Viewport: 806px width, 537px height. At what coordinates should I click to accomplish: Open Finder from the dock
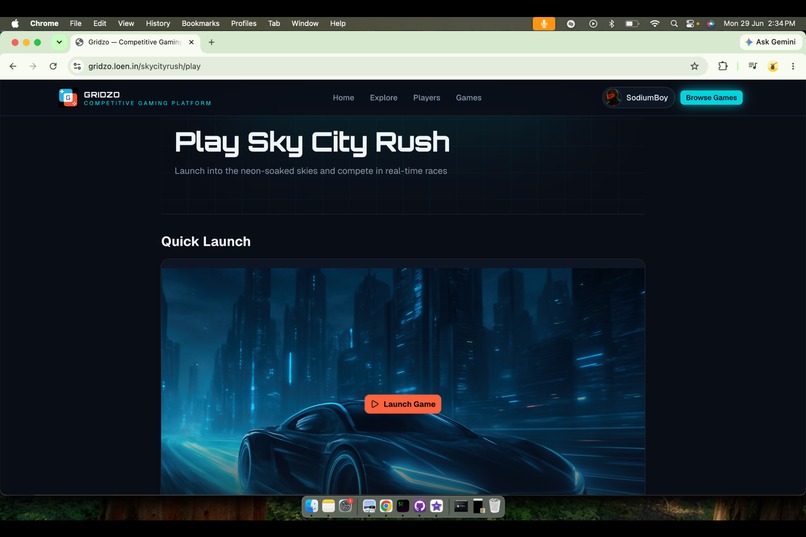tap(312, 506)
